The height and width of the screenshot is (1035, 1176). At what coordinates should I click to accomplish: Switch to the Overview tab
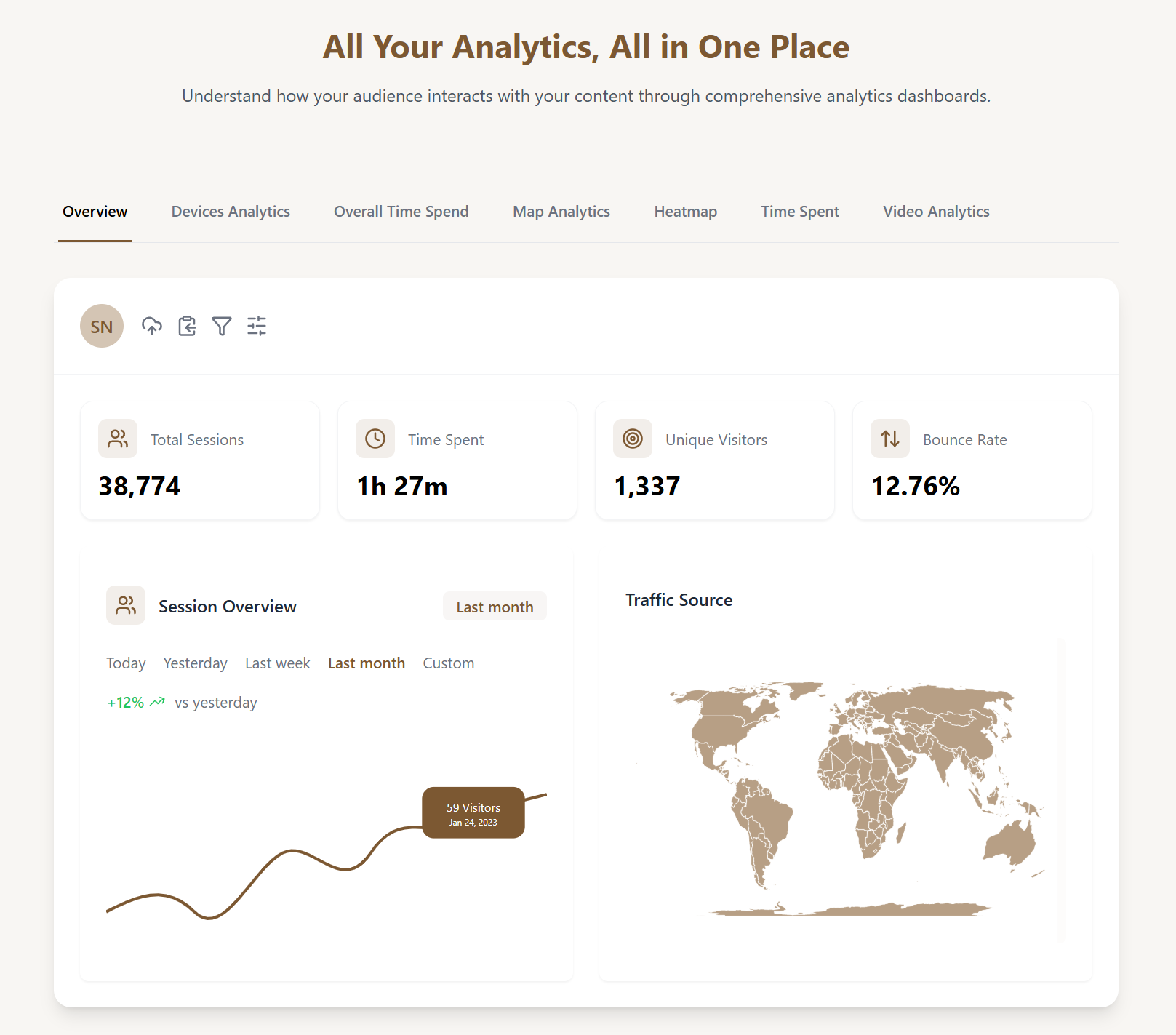coord(95,212)
